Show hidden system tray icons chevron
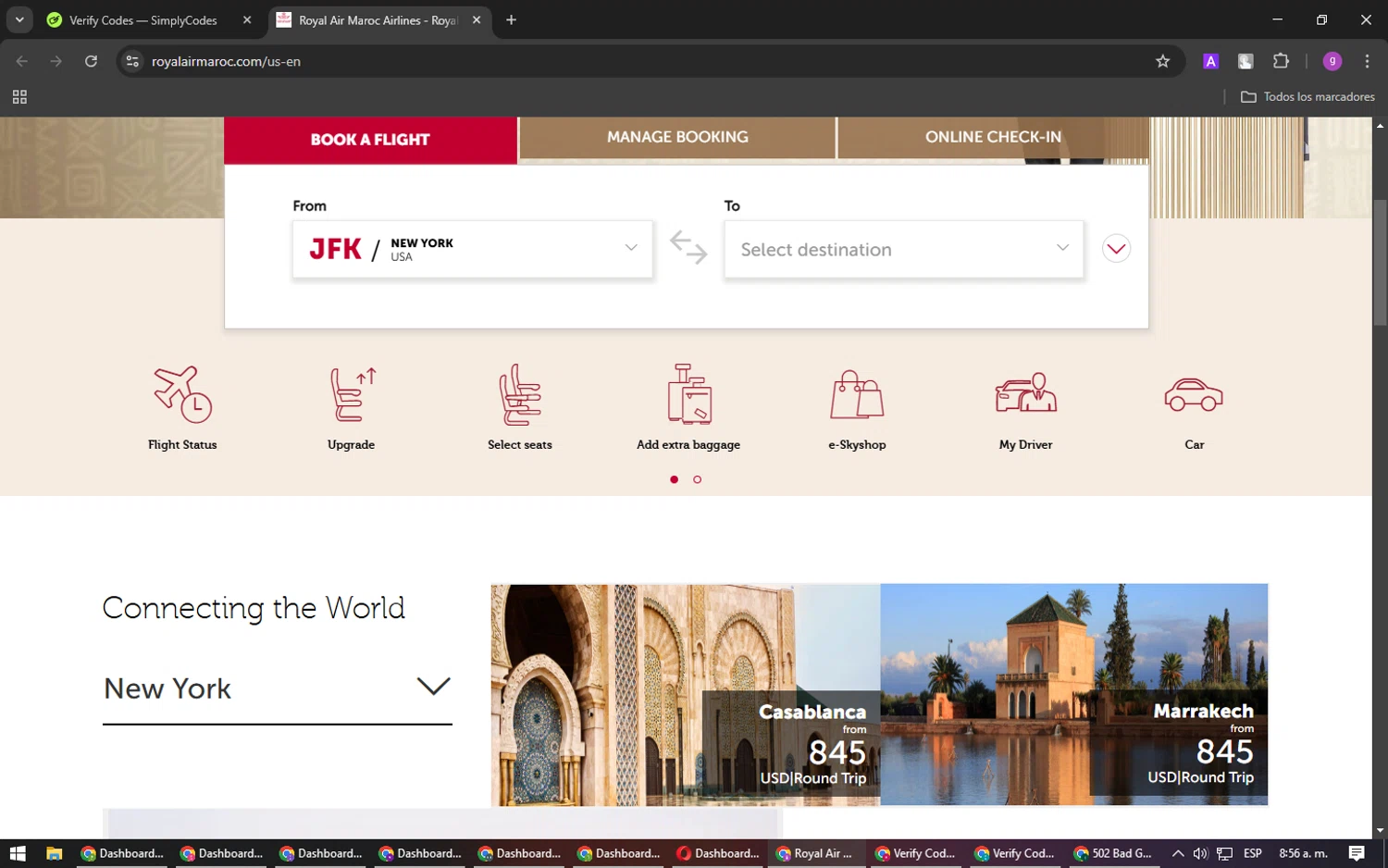The image size is (1388, 868). coord(1177,853)
